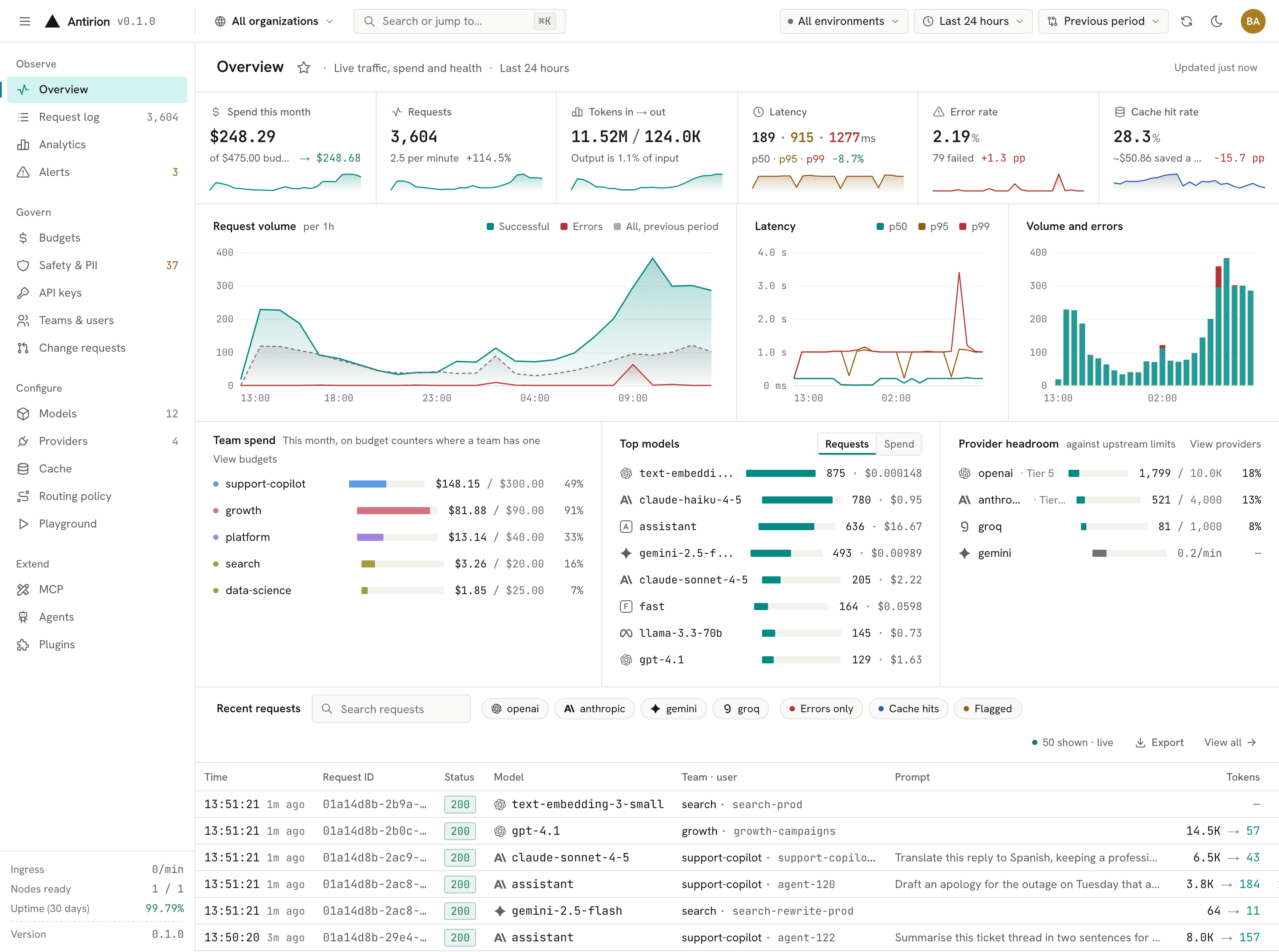Open the Last 24 hours time range dropdown
This screenshot has height=952, width=1279.
973,21
